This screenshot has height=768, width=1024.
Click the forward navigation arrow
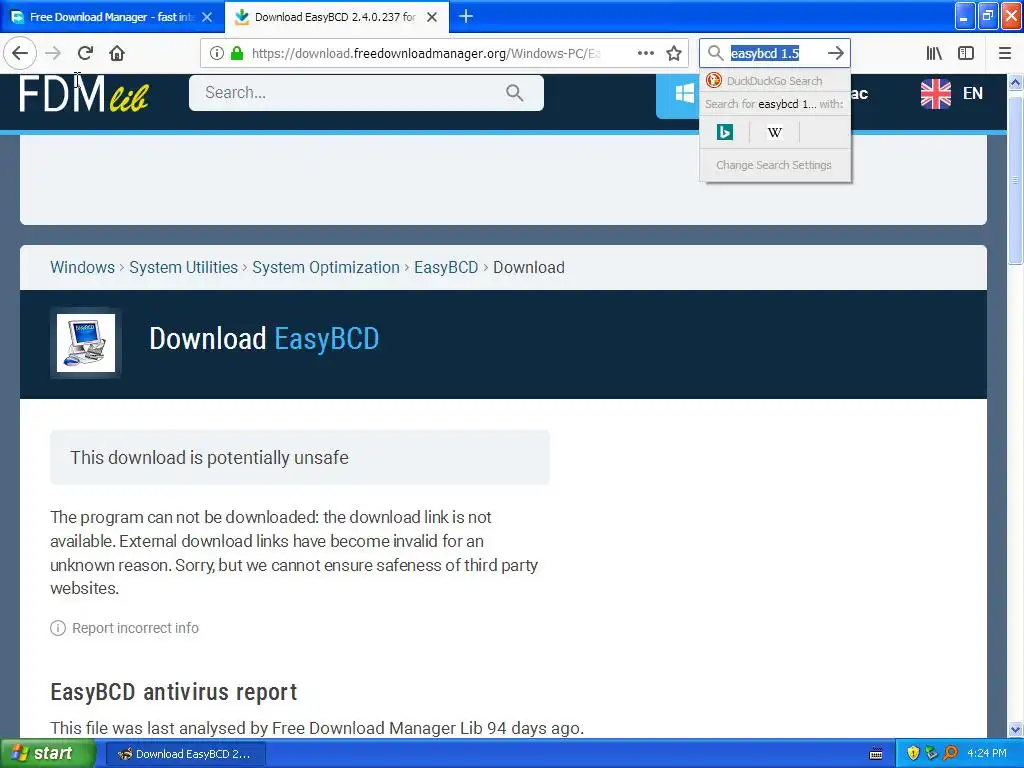53,53
